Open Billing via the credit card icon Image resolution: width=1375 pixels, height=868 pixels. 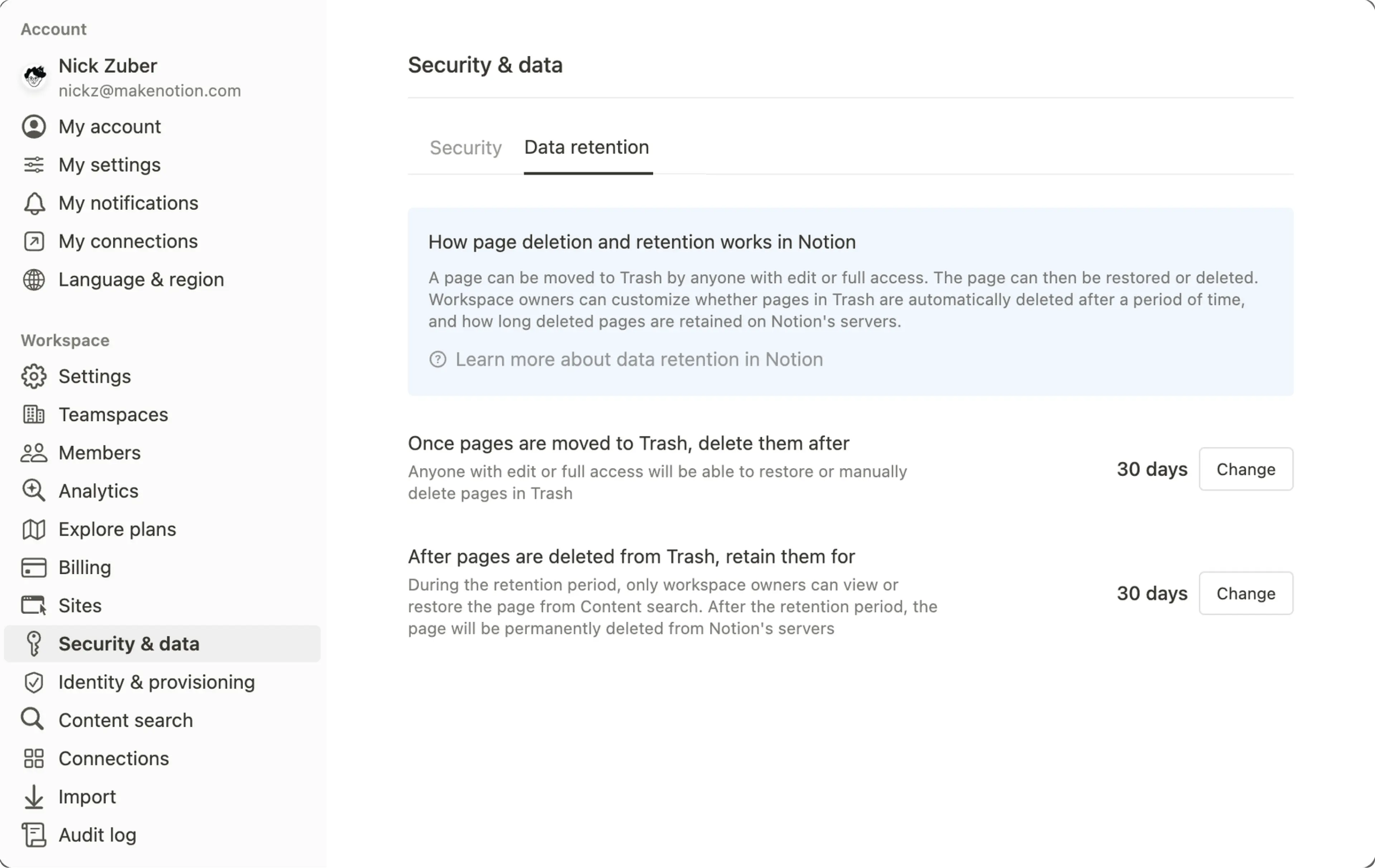click(34, 567)
